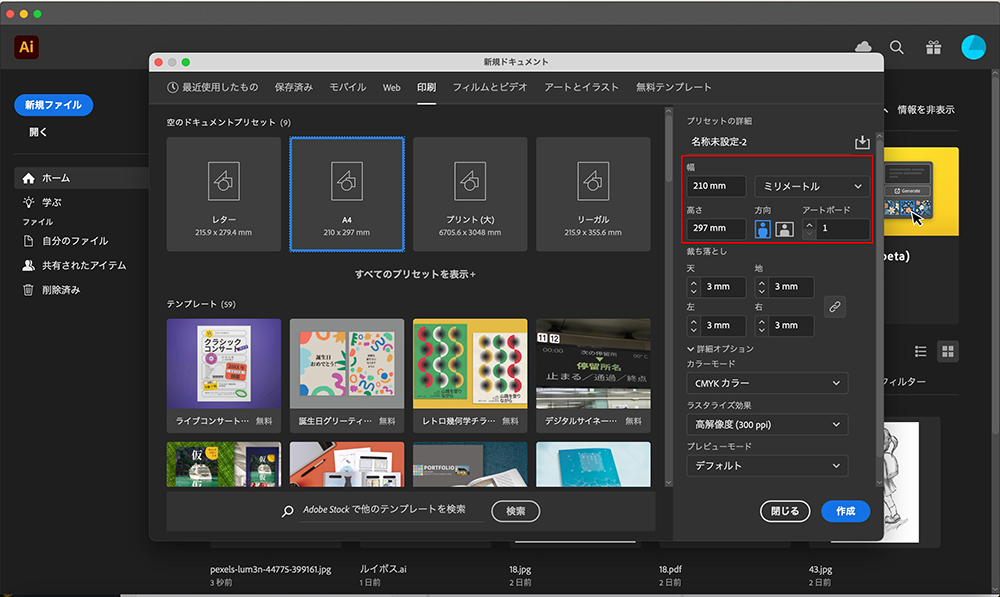Click the 幅 width field showing 210 mm

point(716,186)
